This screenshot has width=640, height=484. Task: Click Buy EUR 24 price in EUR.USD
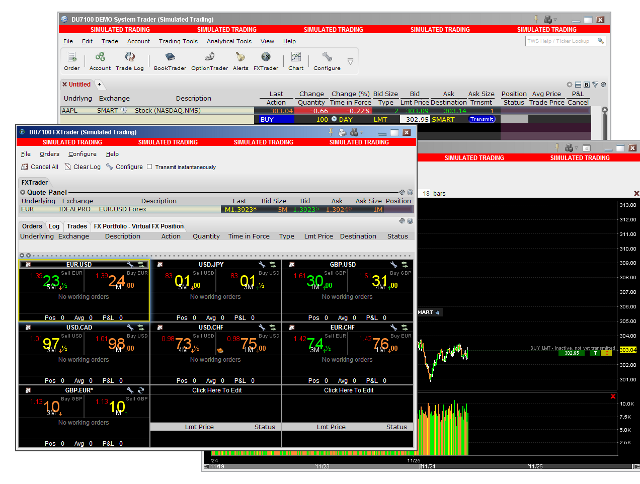coord(117,281)
